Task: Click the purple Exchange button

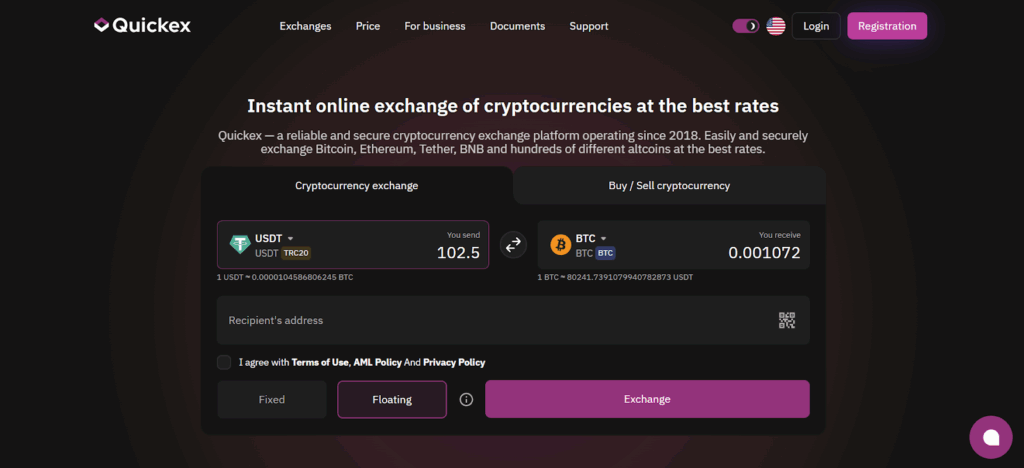Action: tap(647, 399)
